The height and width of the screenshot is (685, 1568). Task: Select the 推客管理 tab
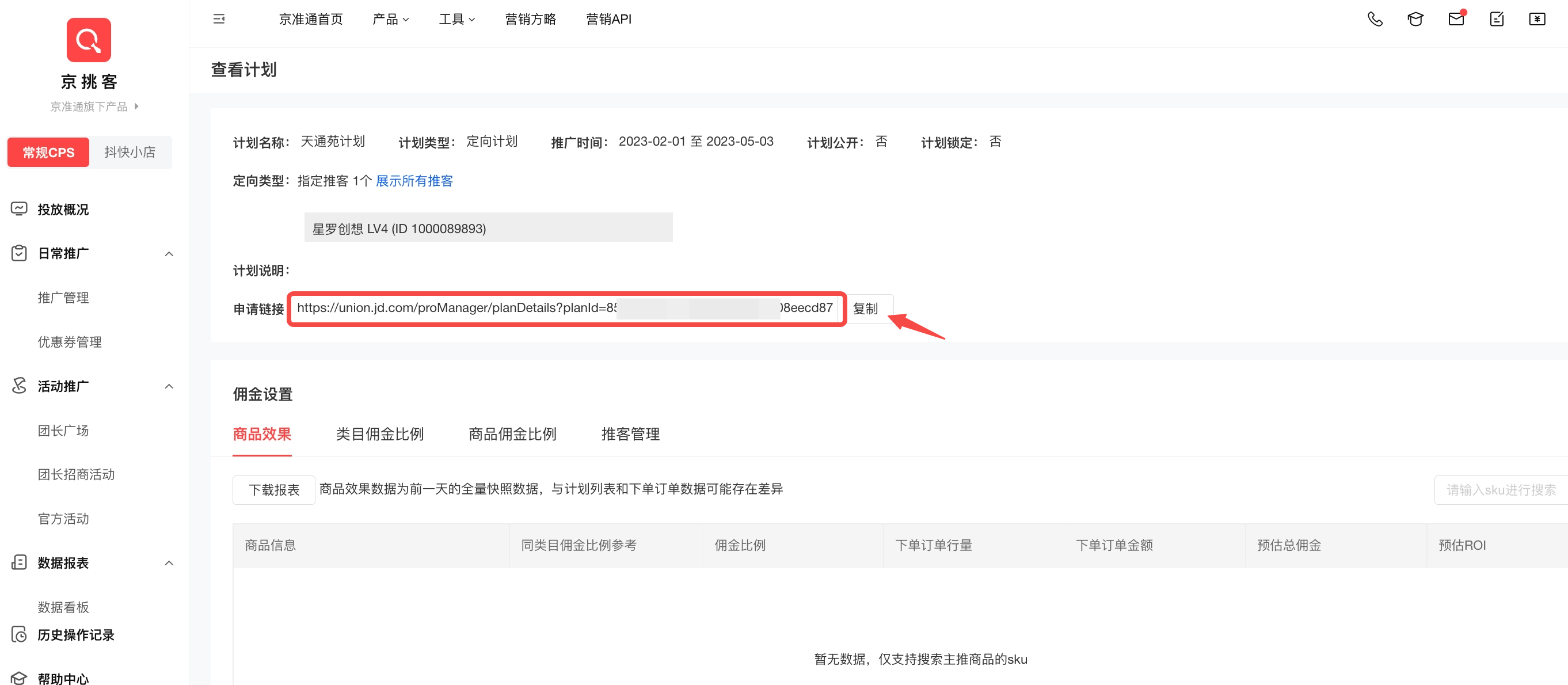coord(631,434)
